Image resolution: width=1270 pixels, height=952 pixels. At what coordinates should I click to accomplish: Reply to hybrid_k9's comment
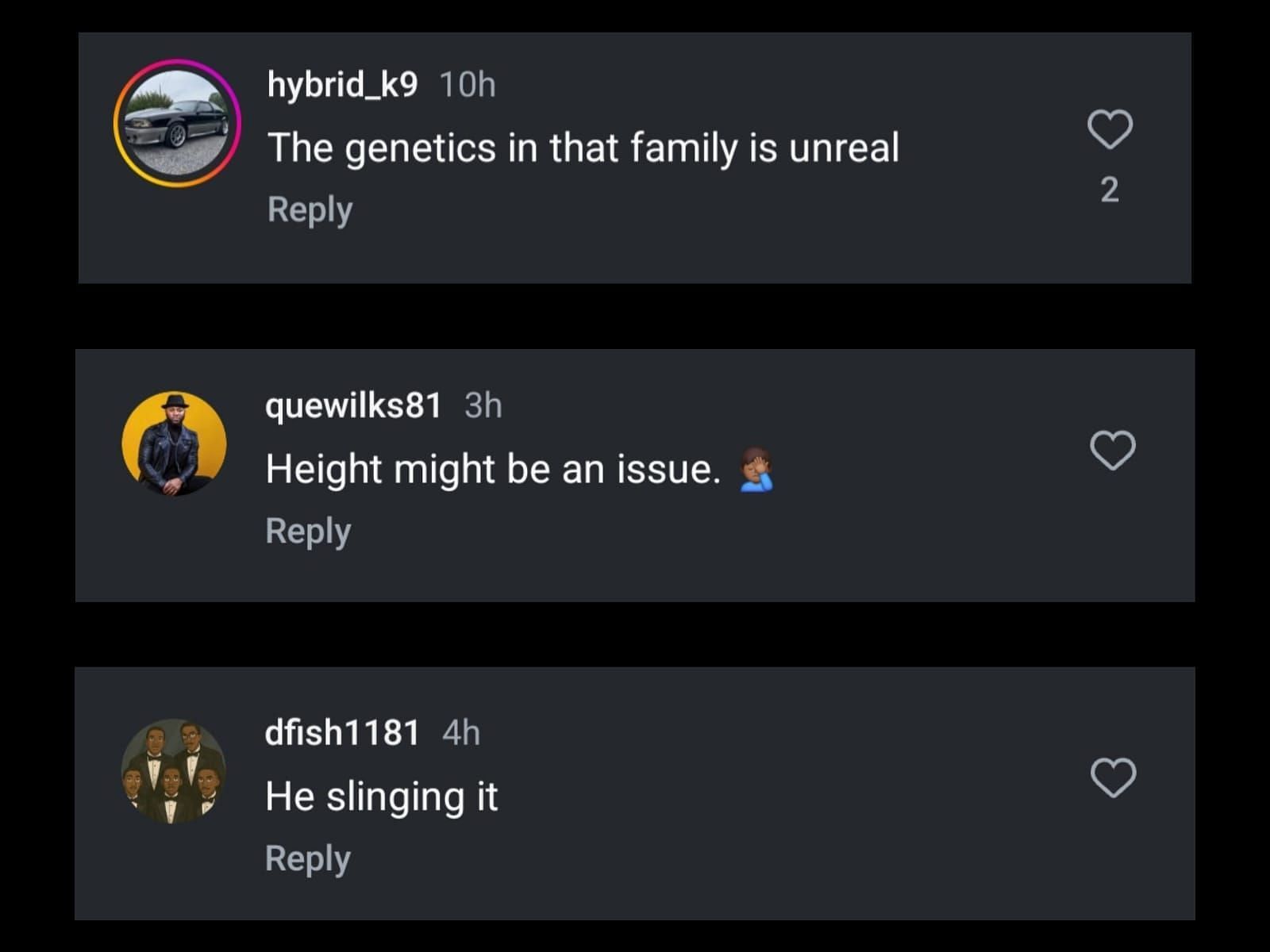309,209
